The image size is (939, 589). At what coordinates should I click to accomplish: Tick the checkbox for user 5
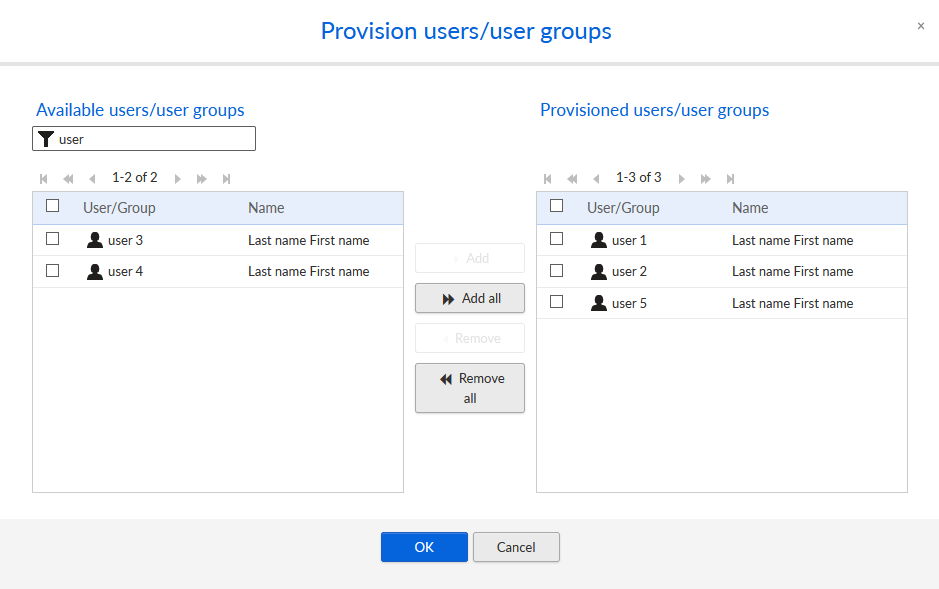coord(556,302)
